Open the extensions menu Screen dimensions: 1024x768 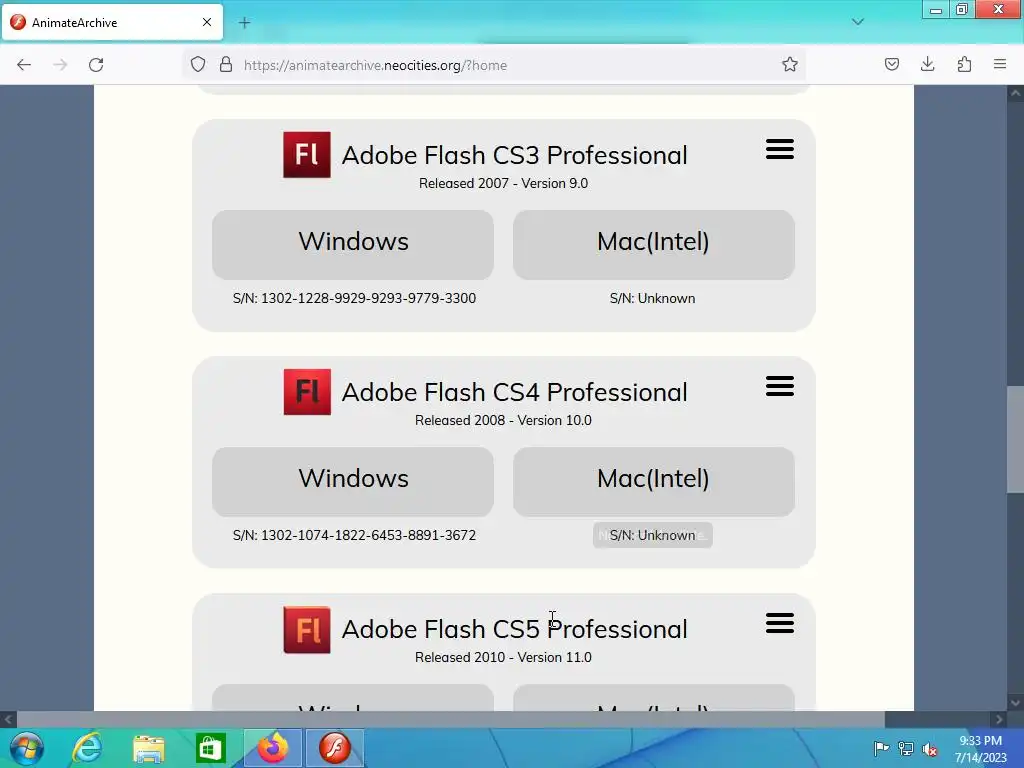[x=964, y=65]
